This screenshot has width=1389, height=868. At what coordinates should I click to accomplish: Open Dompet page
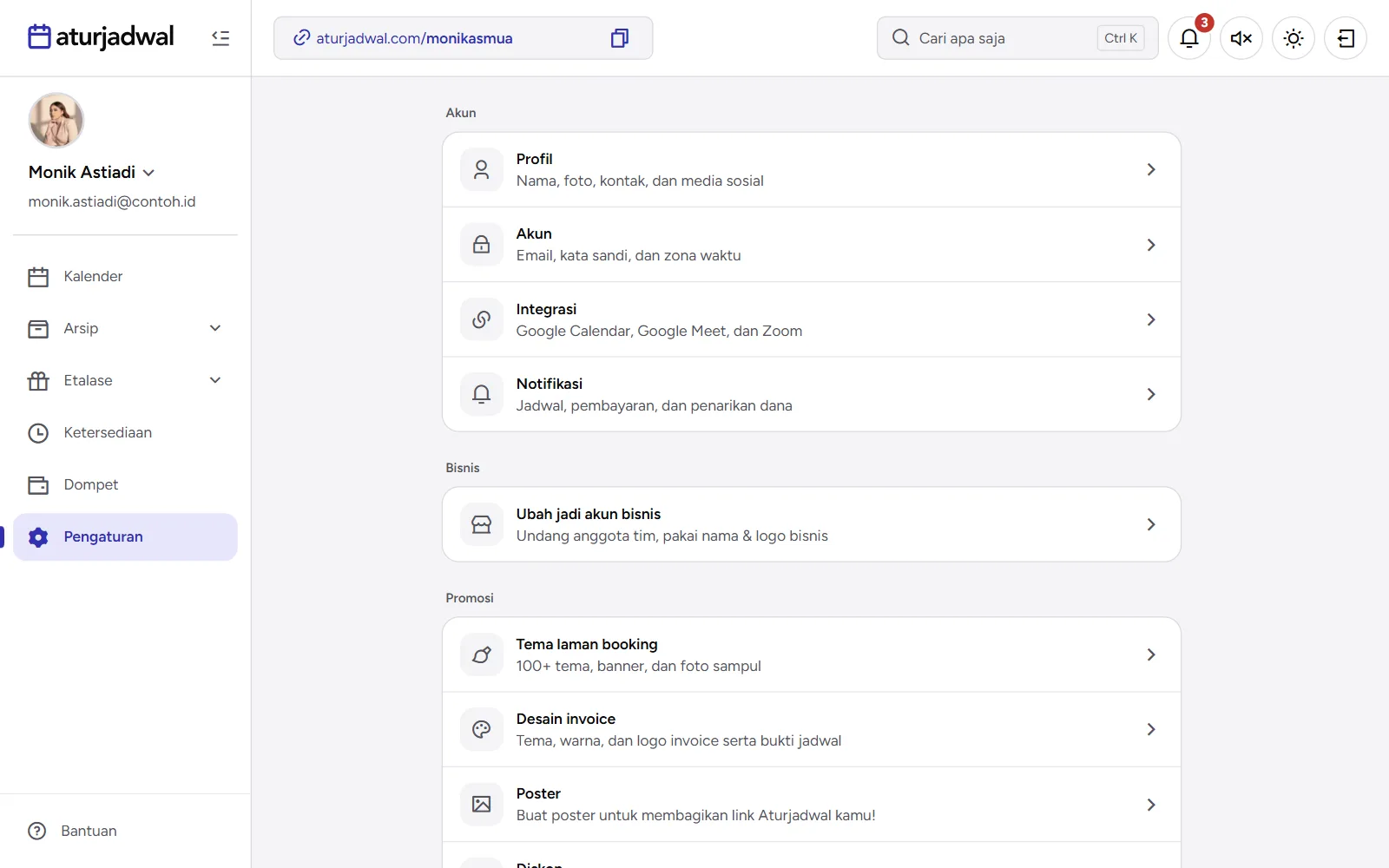[125, 484]
